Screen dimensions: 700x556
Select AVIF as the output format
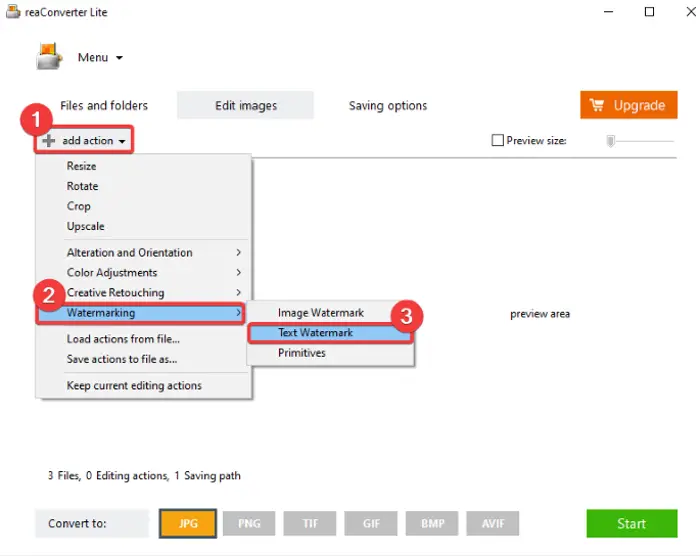point(493,523)
